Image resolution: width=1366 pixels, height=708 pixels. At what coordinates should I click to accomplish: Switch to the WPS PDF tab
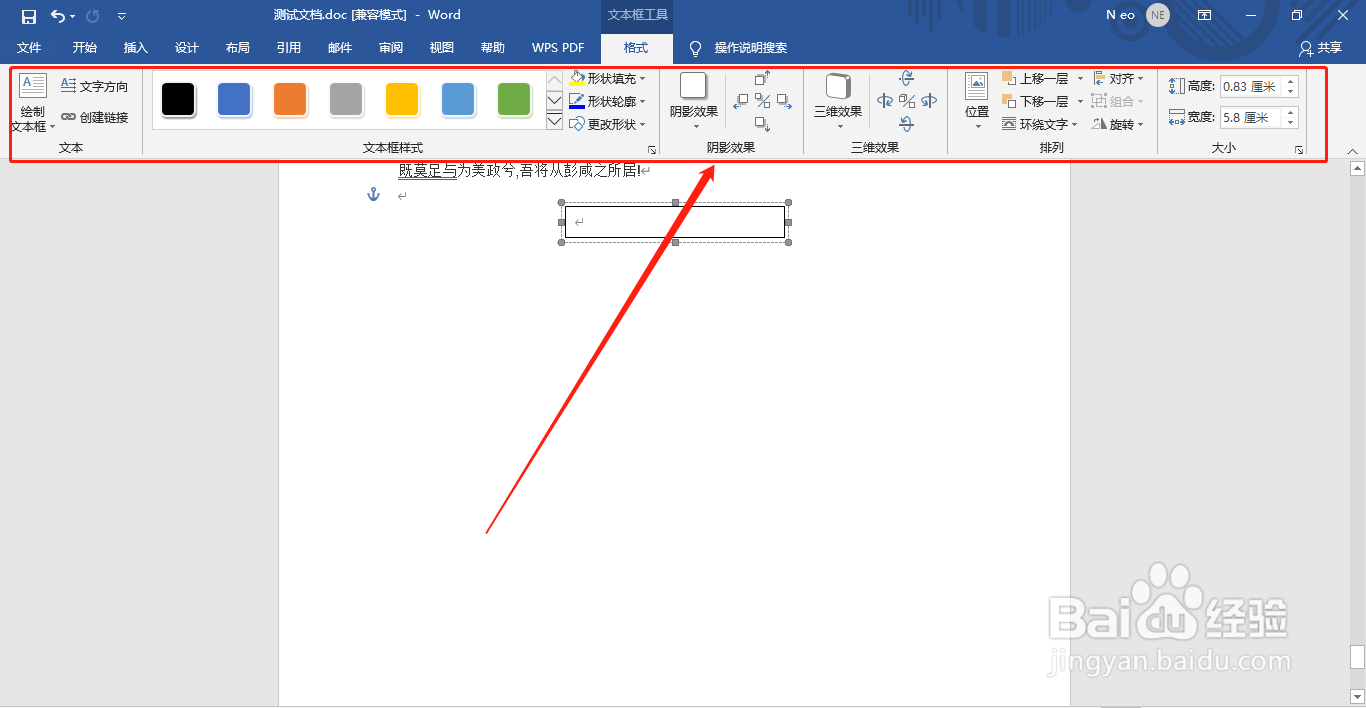(558, 48)
